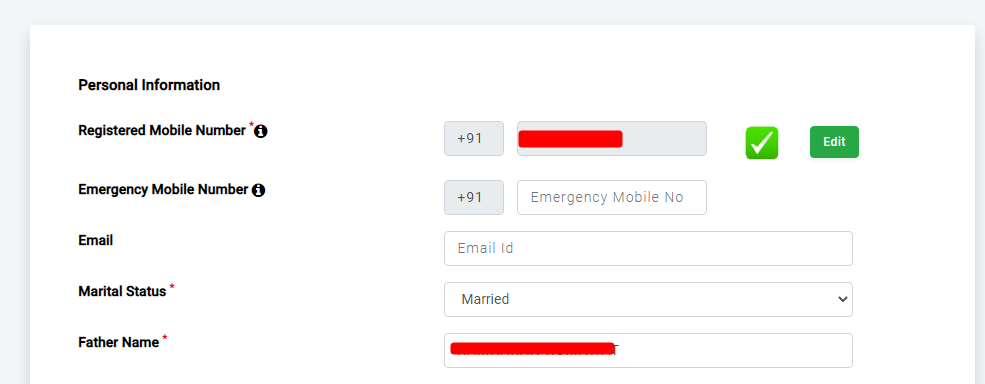Focus the Emergency Mobile No field
Image resolution: width=985 pixels, height=384 pixels.
(612, 197)
